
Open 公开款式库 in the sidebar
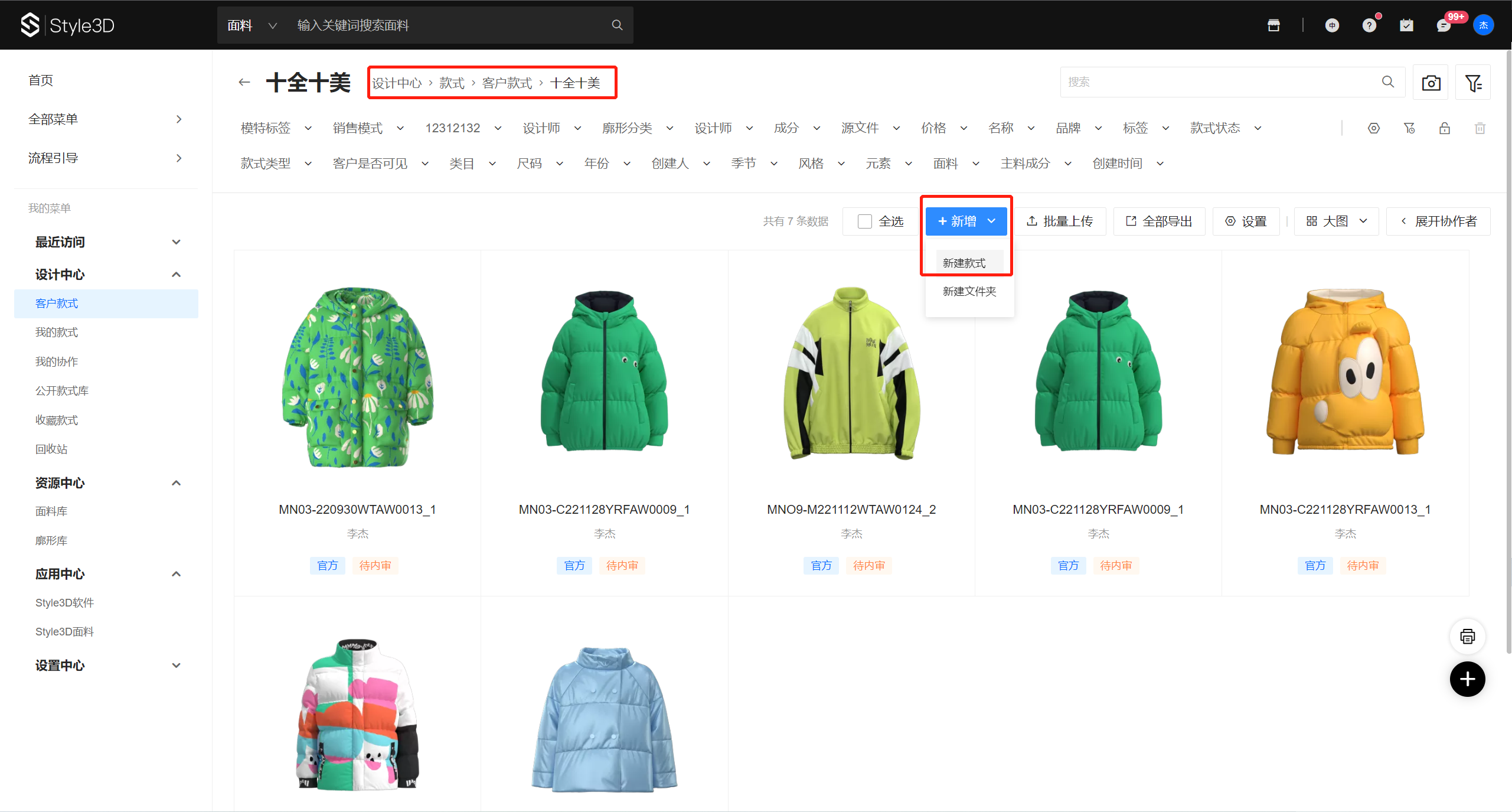[x=62, y=391]
